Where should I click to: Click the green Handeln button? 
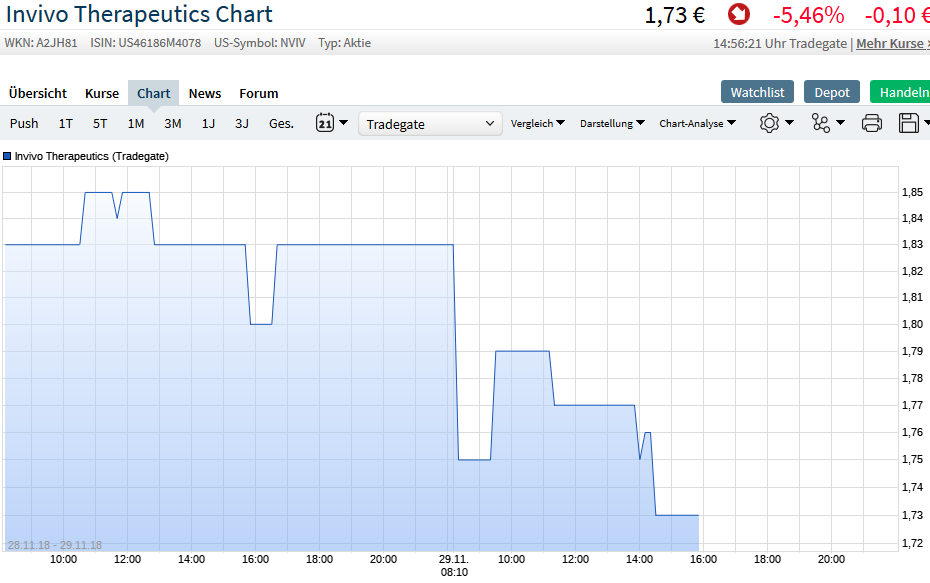[x=900, y=92]
